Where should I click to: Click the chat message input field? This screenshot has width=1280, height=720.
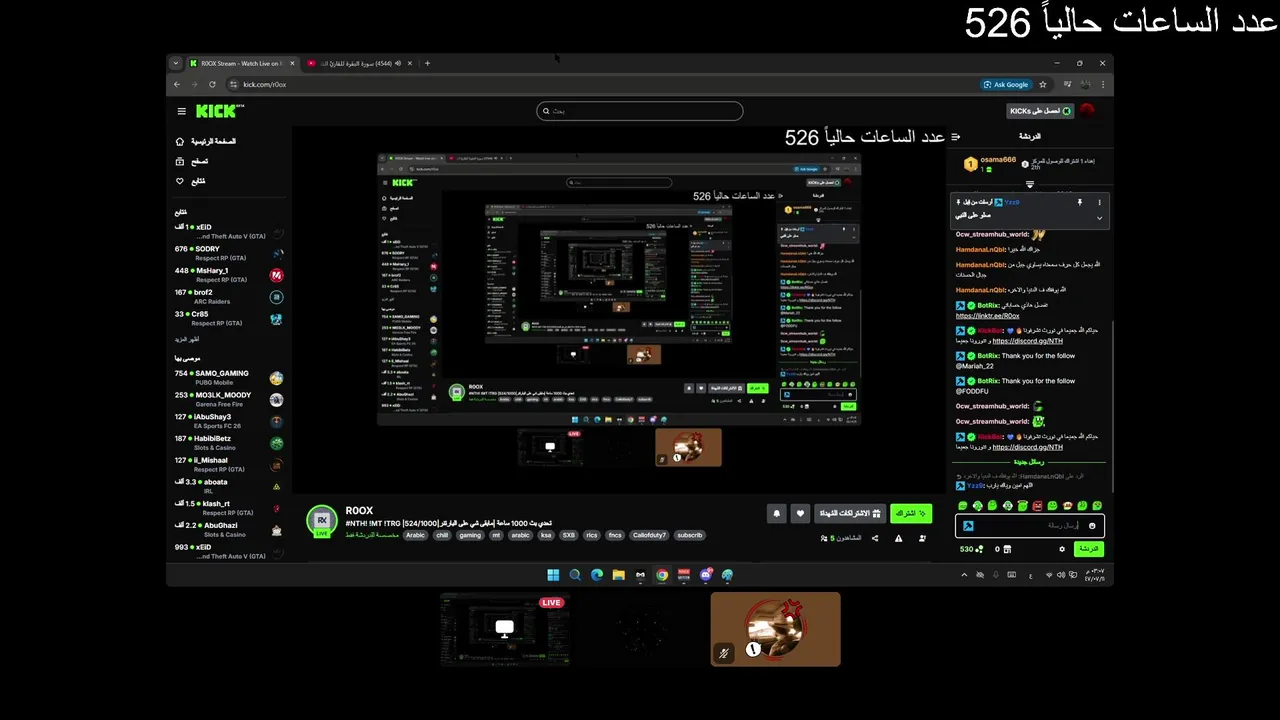click(1030, 526)
